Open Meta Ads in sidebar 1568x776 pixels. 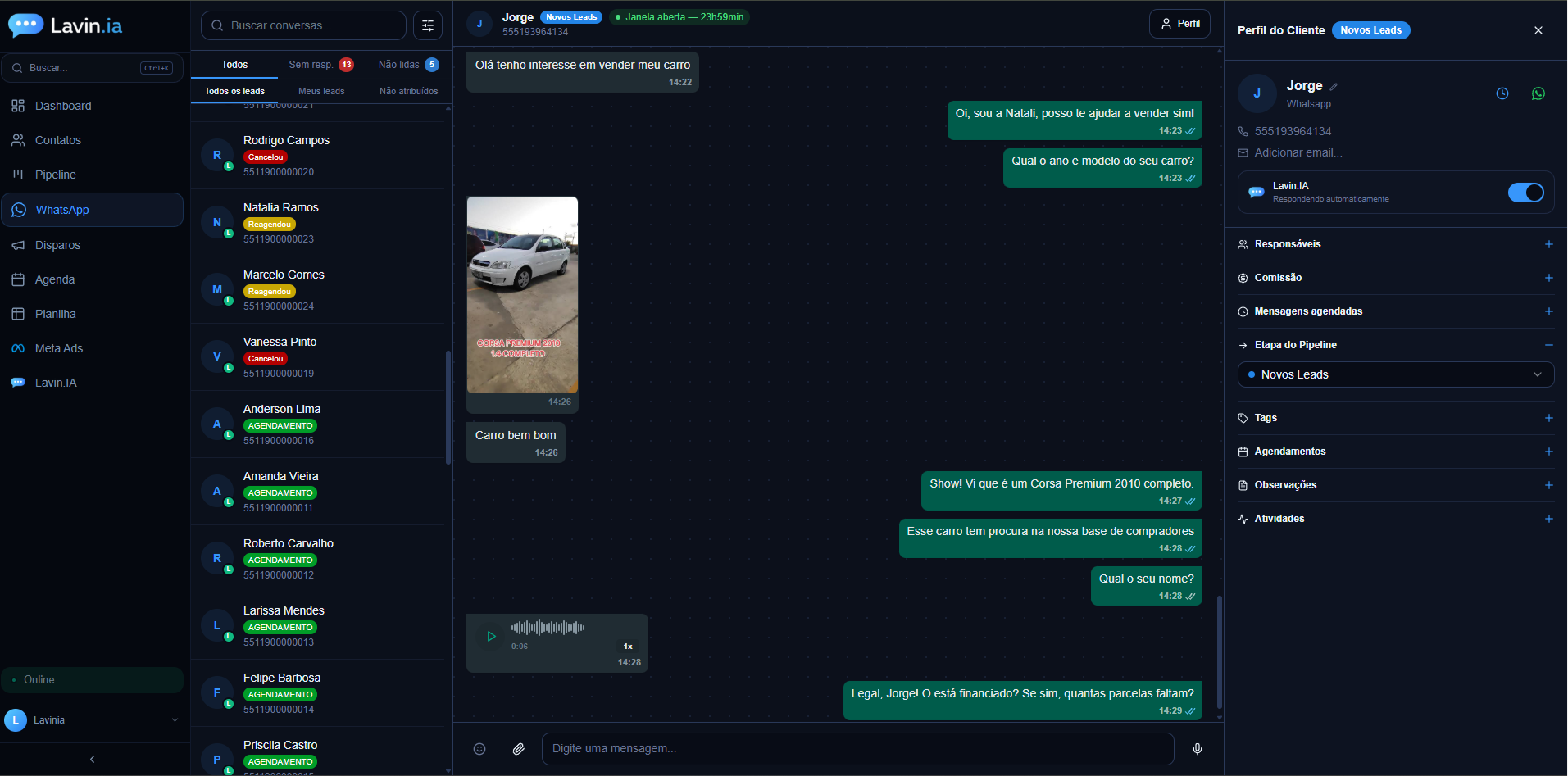tap(92, 348)
